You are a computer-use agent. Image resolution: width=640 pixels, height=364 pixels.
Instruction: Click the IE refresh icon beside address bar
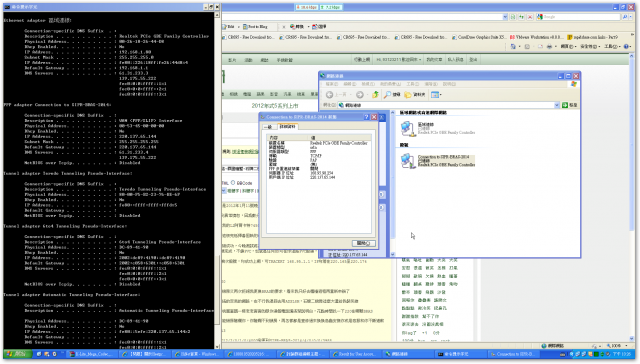(x=521, y=17)
